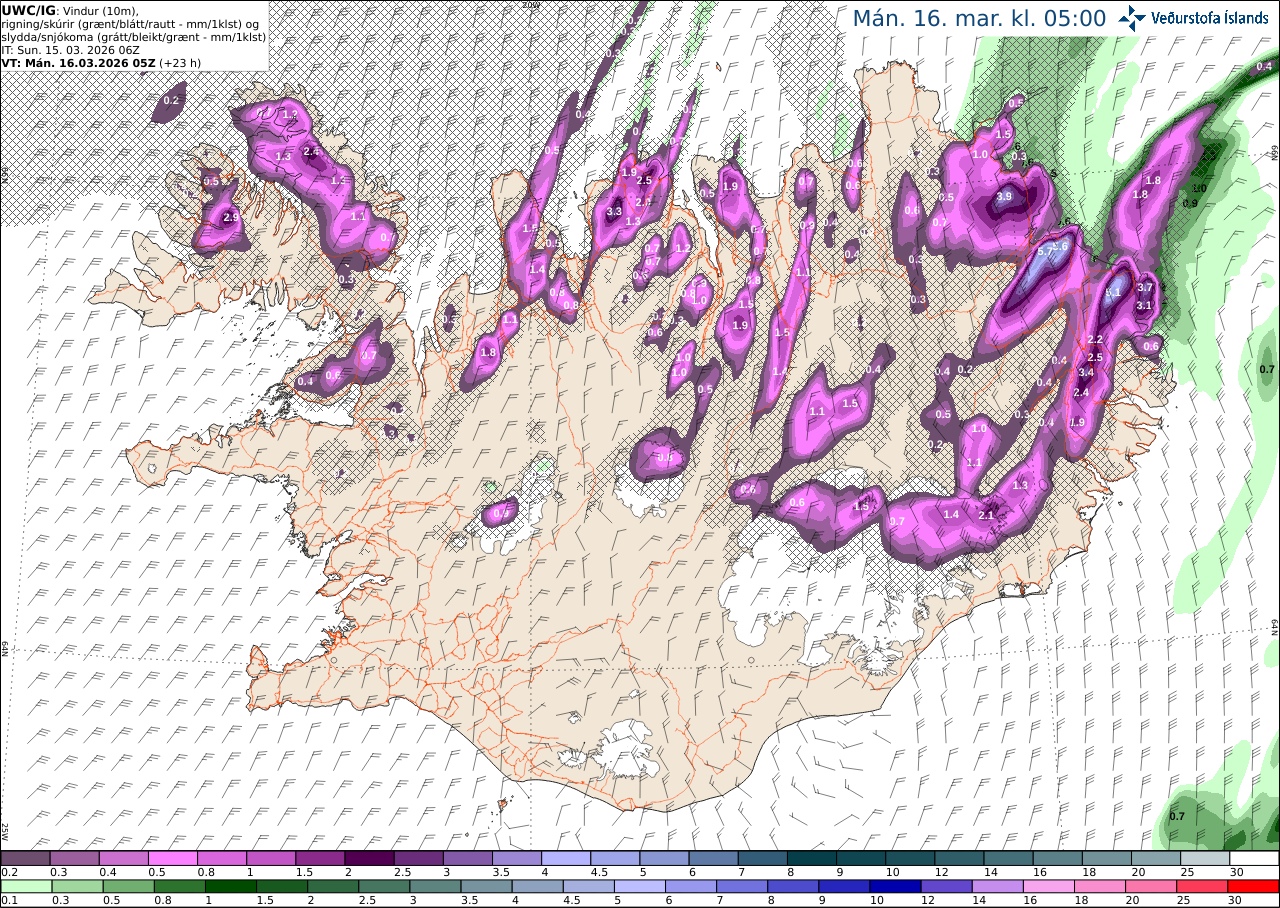1280x908 pixels.
Task: Click the black 10 rainfall value offshore northeast
Action: coord(1201,188)
